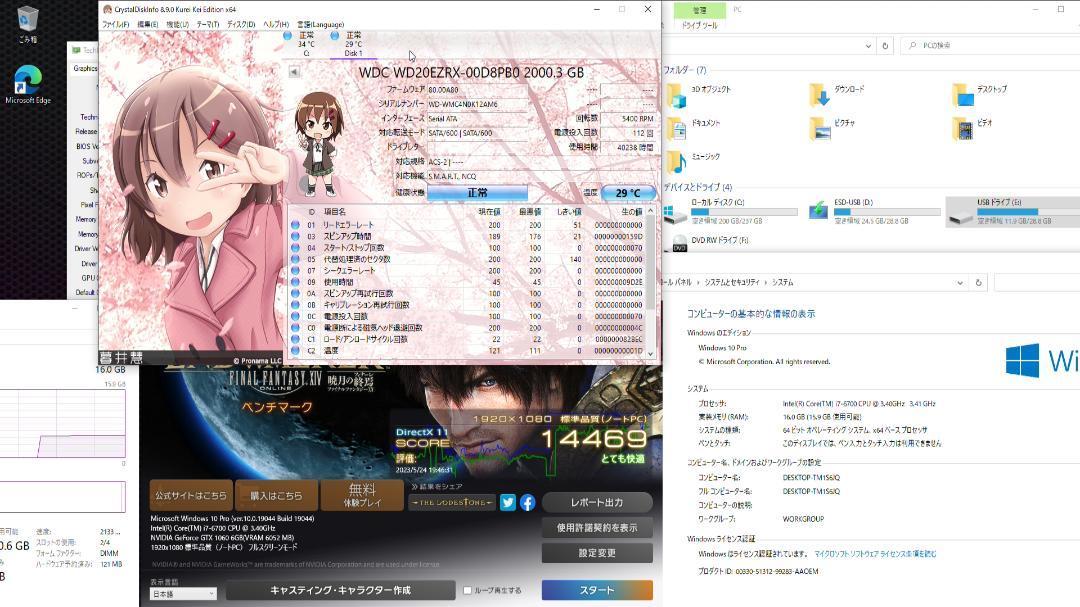1080x607 pixels.
Task: Click the Explorer refresh button
Action: coord(885,45)
